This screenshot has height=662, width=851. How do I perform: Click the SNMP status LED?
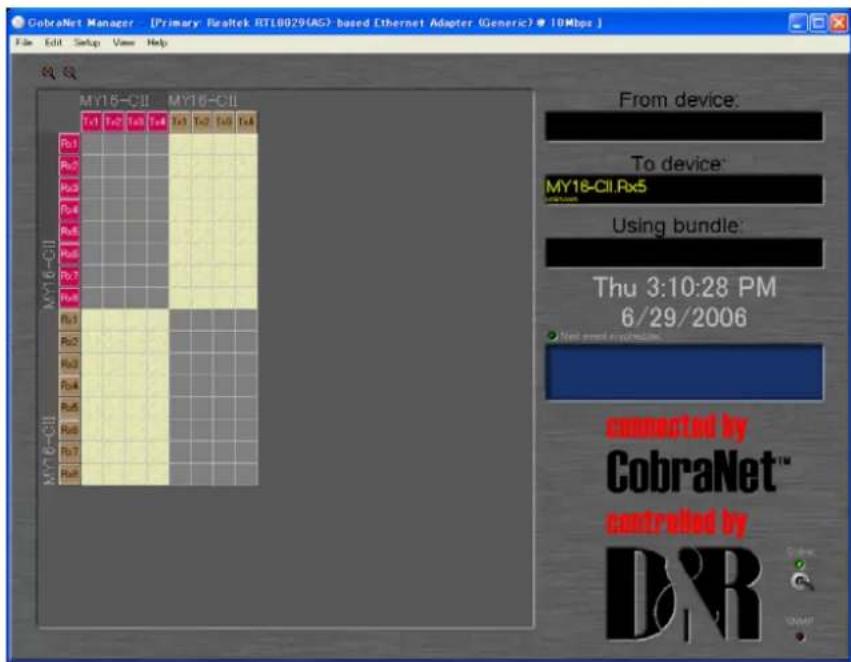[799, 636]
